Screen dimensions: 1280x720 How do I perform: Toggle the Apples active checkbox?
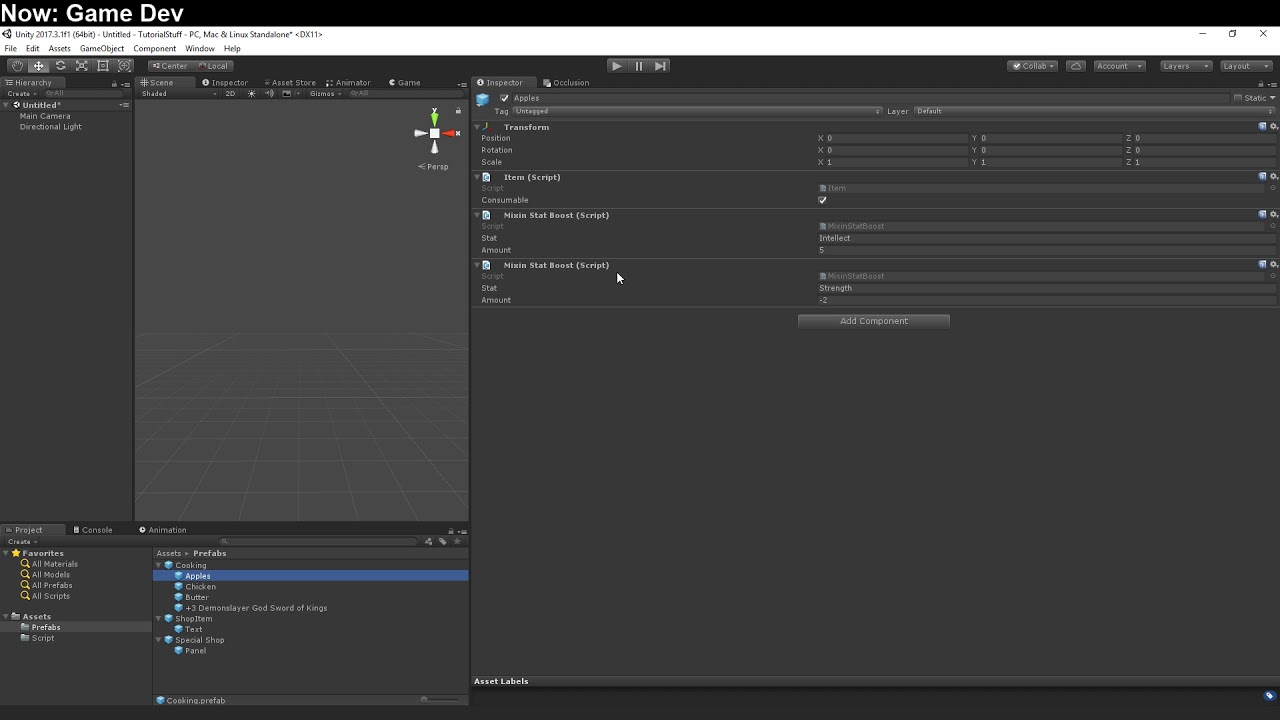(504, 98)
